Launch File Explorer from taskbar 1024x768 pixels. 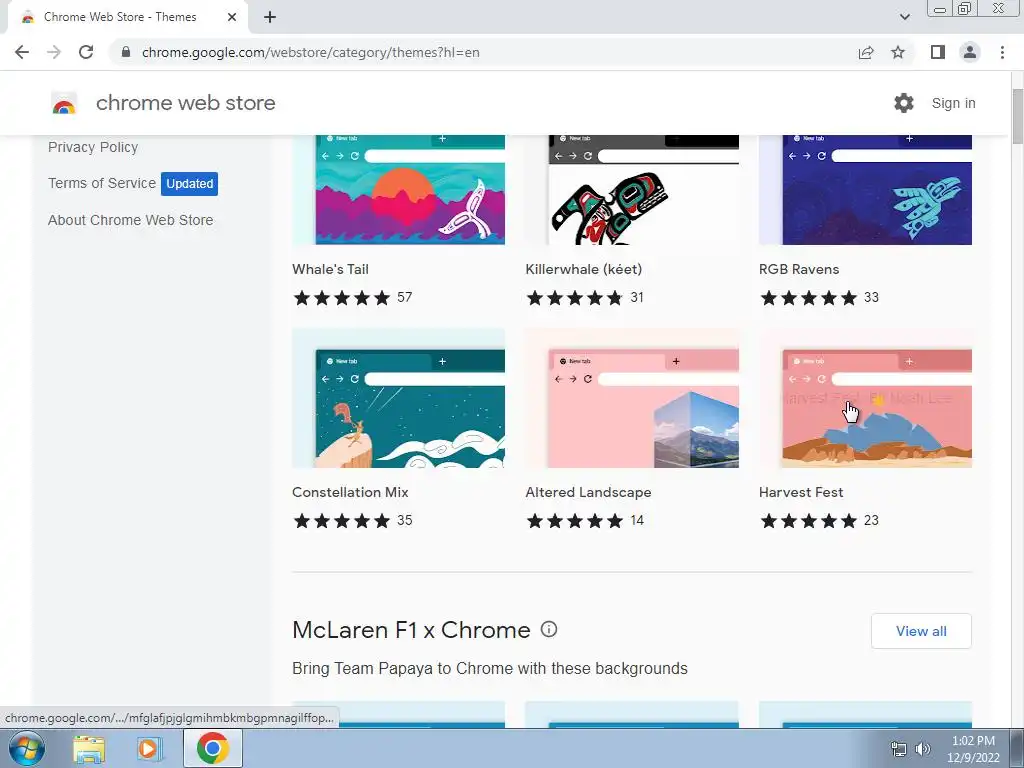pos(89,748)
